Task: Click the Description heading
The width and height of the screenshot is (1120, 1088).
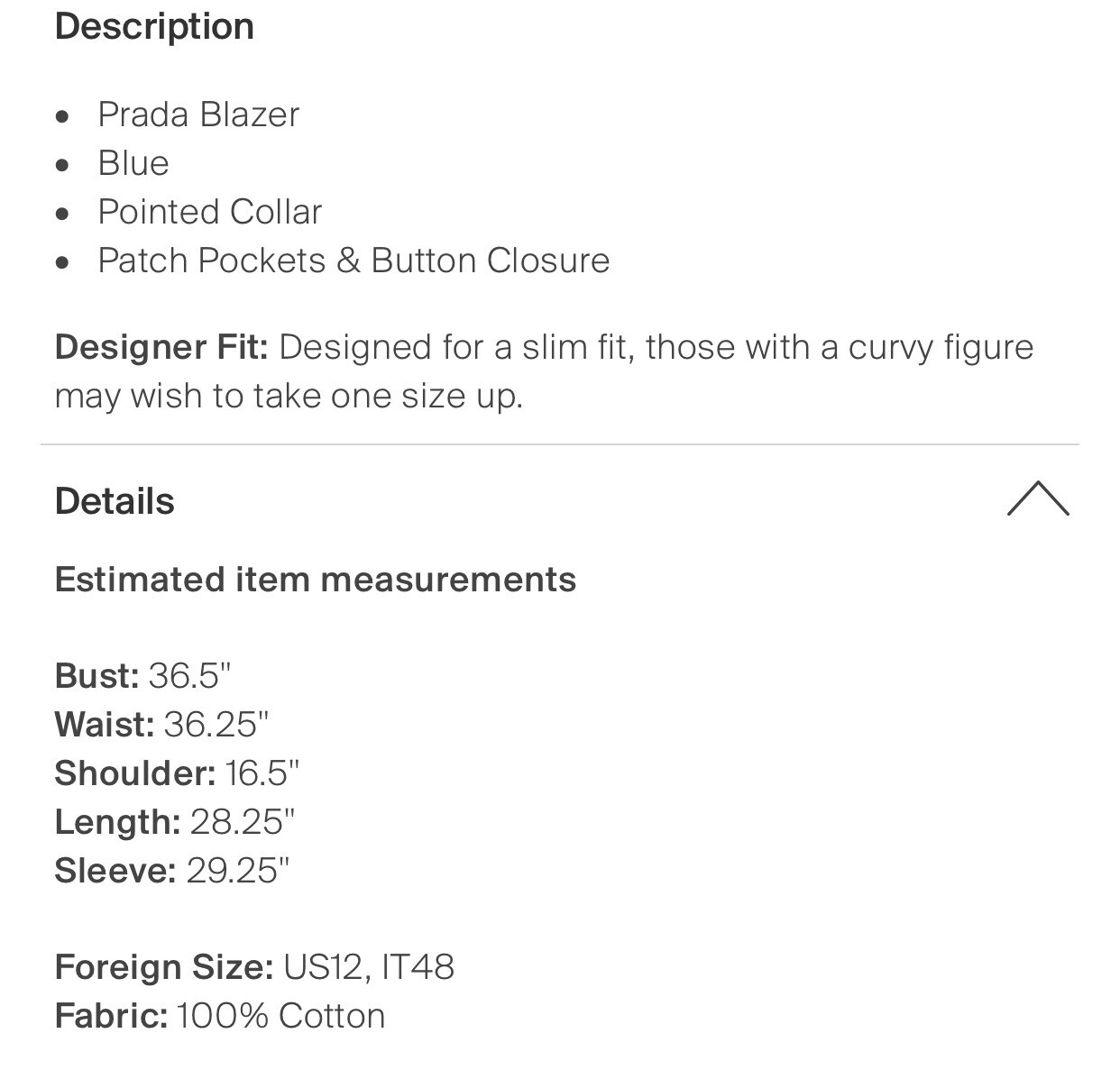Action: [x=154, y=26]
